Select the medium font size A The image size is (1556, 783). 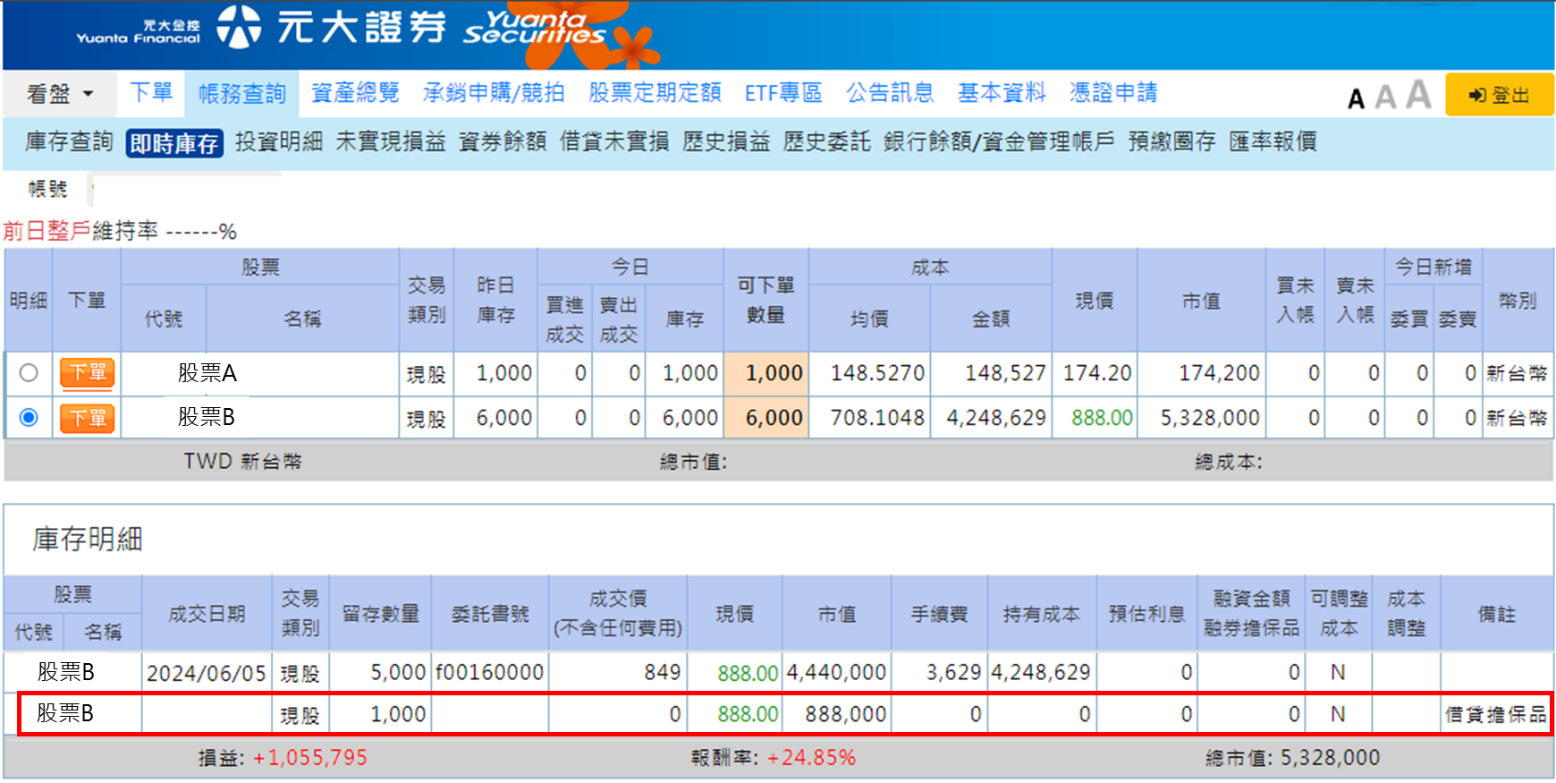pos(1385,96)
